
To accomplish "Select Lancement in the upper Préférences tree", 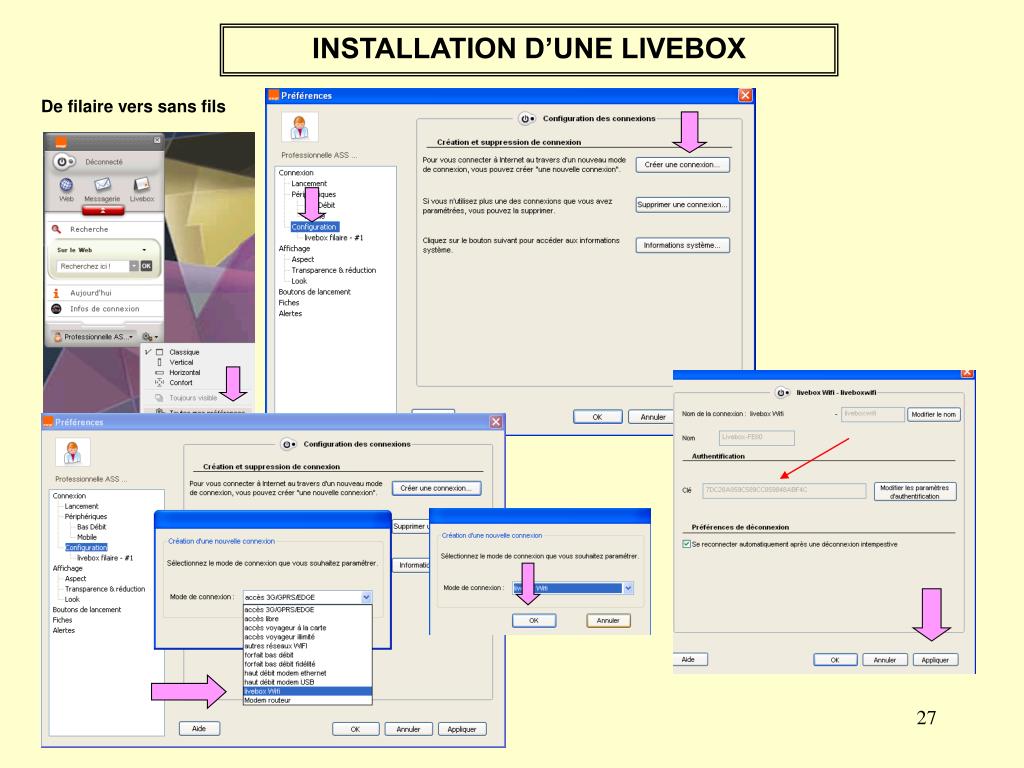I will 309,184.
